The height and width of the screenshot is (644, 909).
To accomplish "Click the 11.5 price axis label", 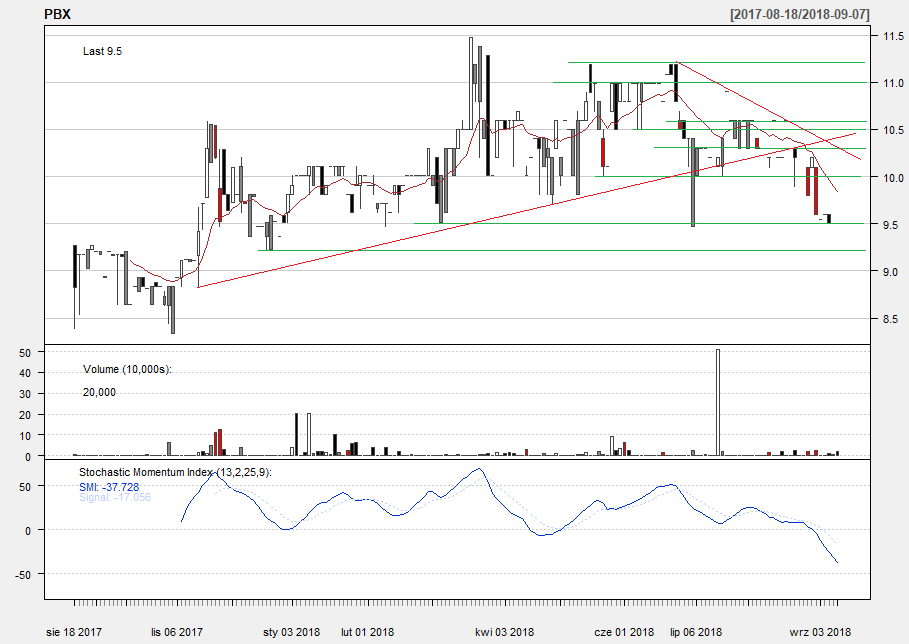I will tap(893, 37).
